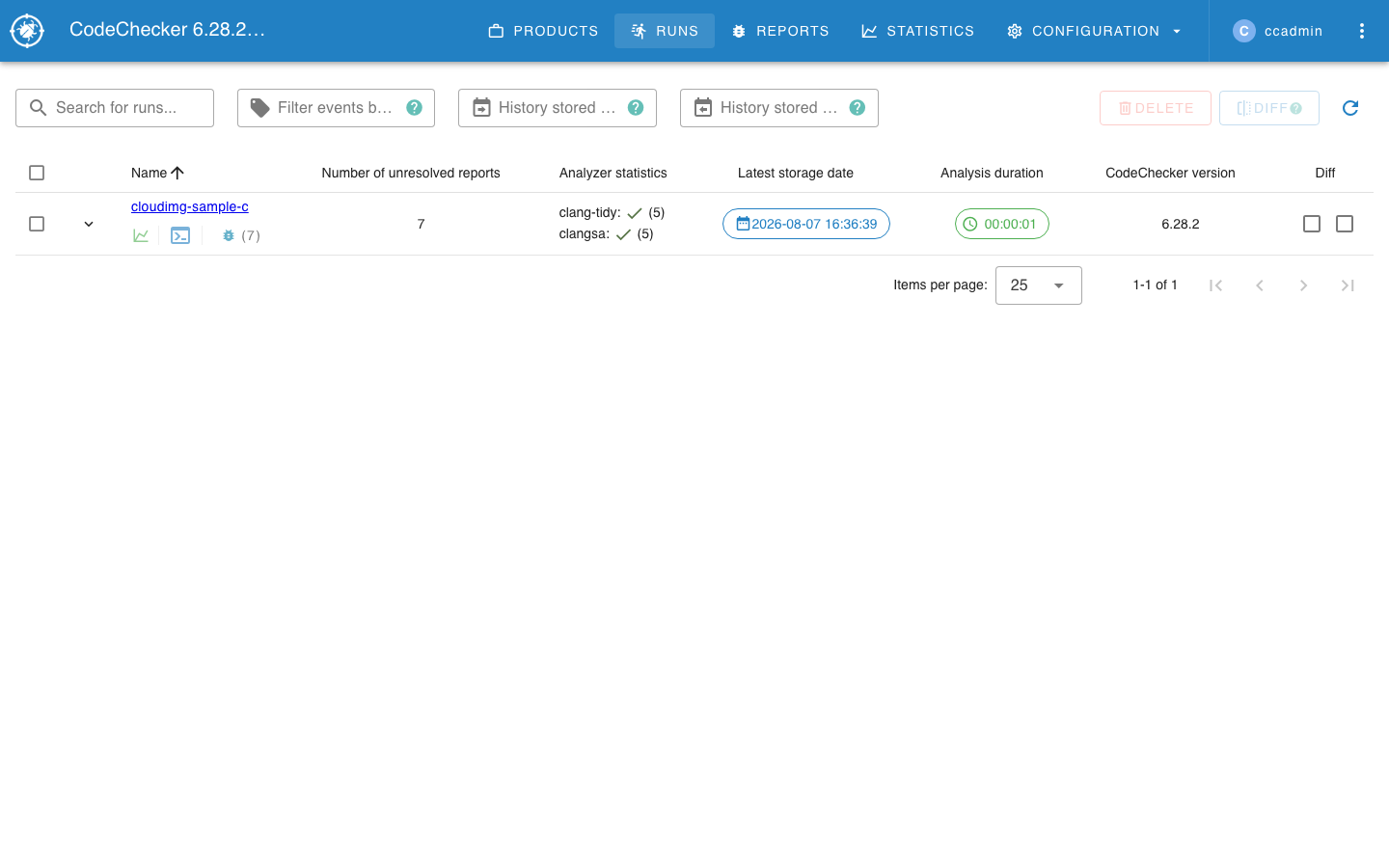1389x868 pixels.
Task: Click calendar icon in first History stored field
Action: (481, 108)
